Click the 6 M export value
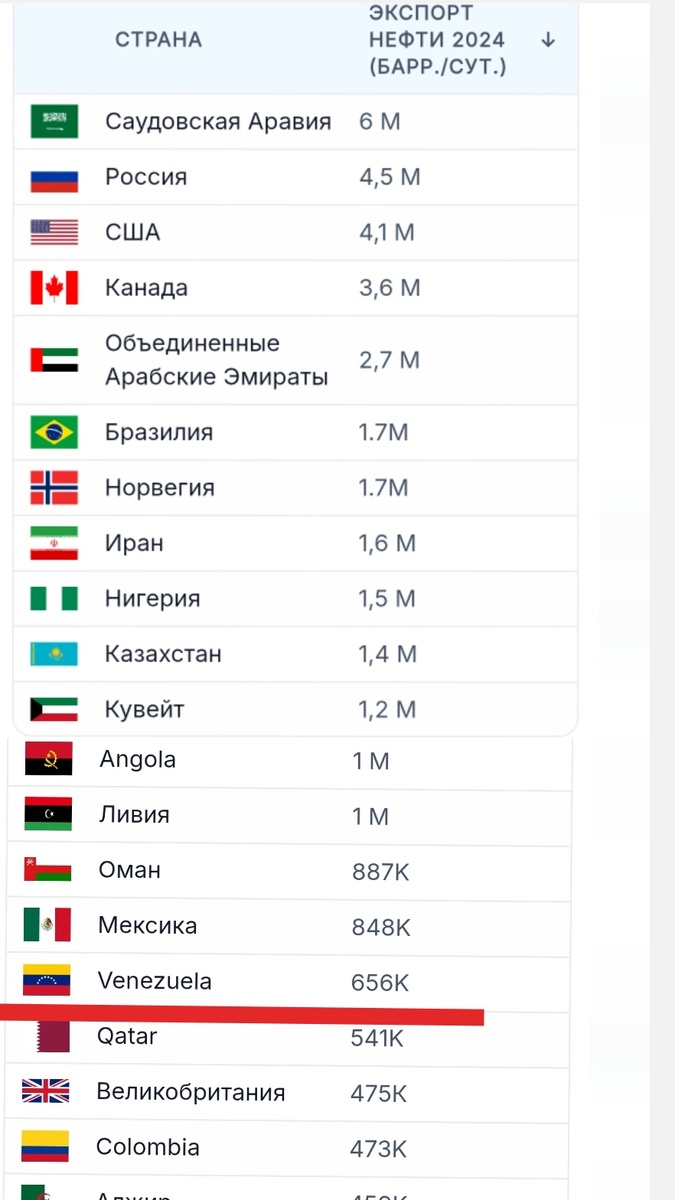 coord(380,122)
